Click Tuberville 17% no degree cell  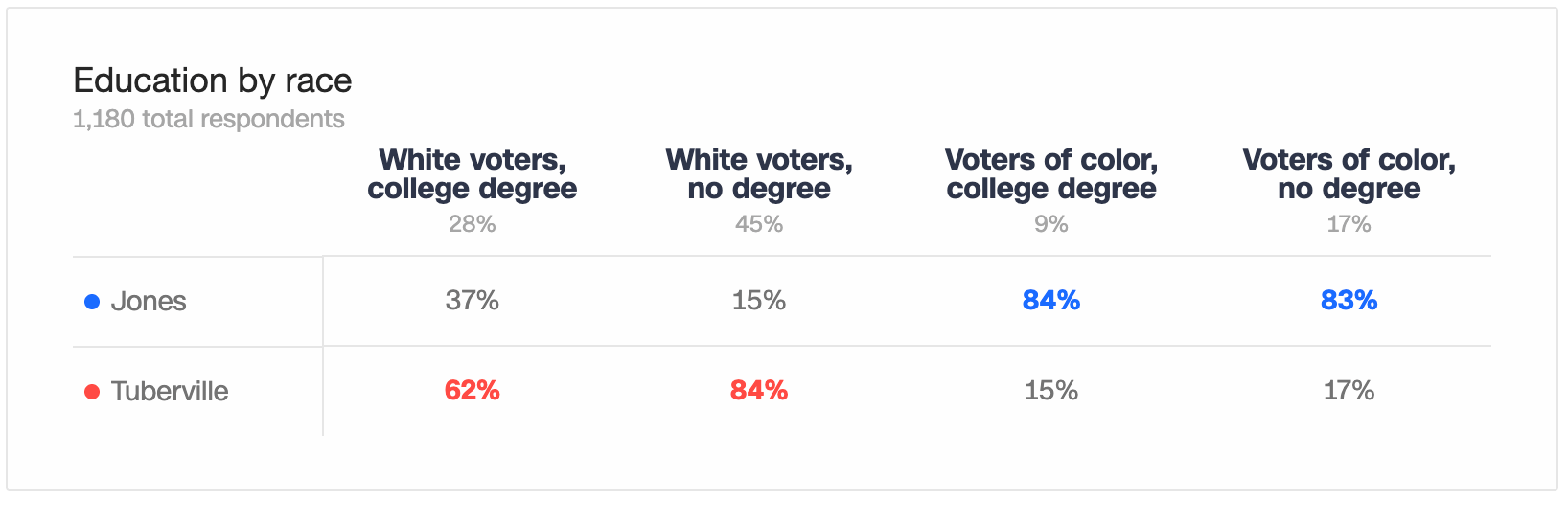[1349, 391]
